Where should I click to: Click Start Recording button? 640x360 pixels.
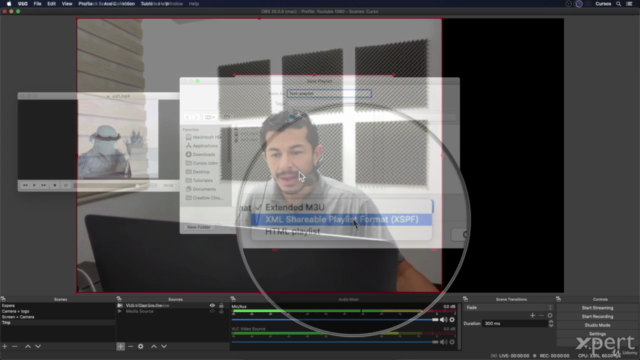(x=597, y=316)
